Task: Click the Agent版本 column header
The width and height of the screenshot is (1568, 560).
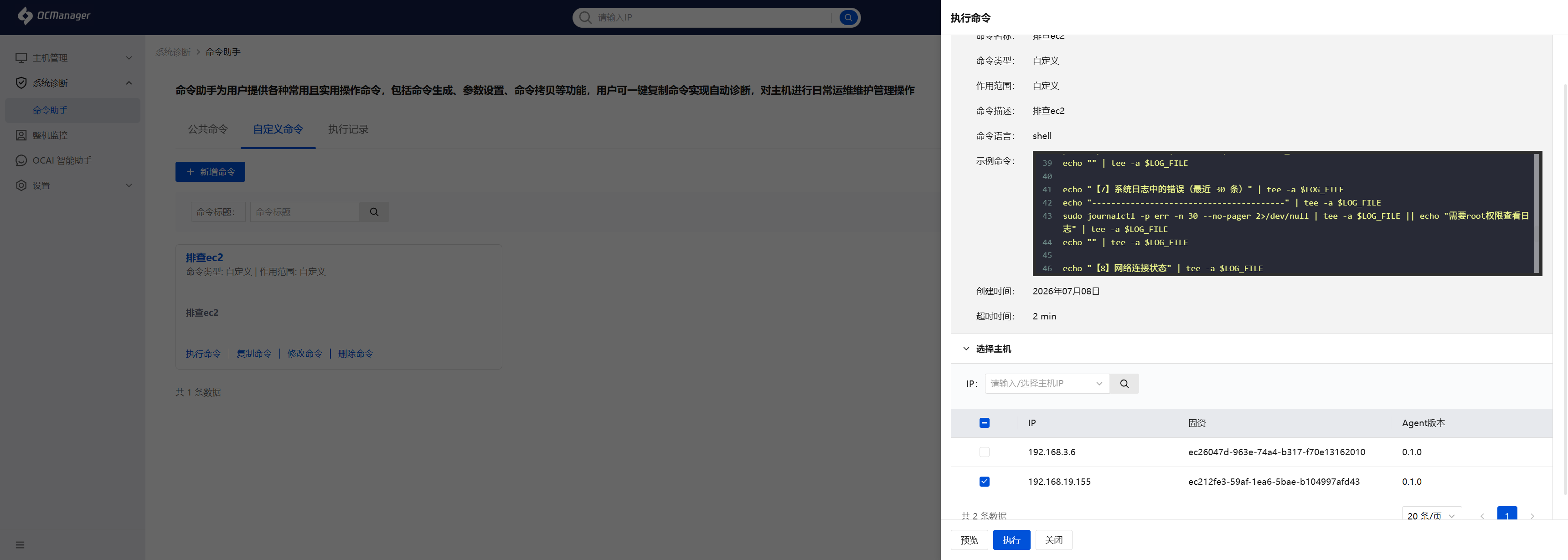Action: point(1423,423)
